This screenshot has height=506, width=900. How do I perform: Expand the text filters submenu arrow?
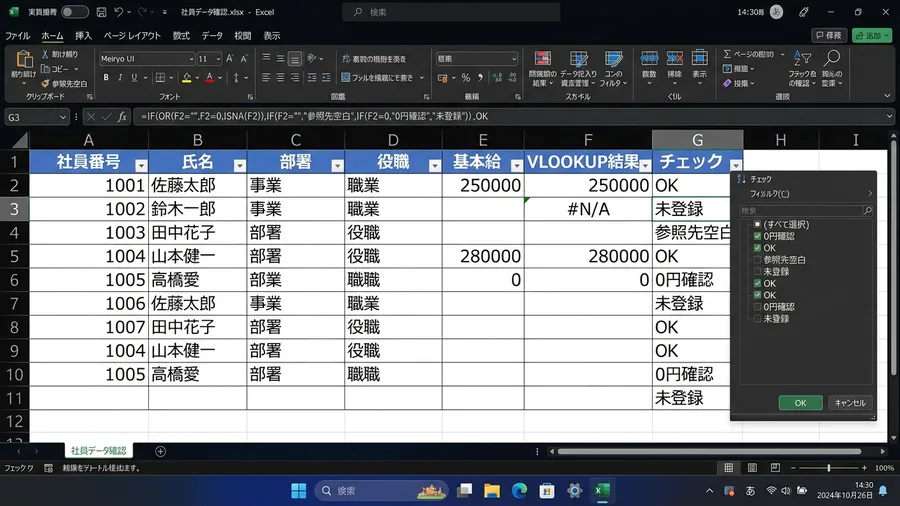click(870, 194)
